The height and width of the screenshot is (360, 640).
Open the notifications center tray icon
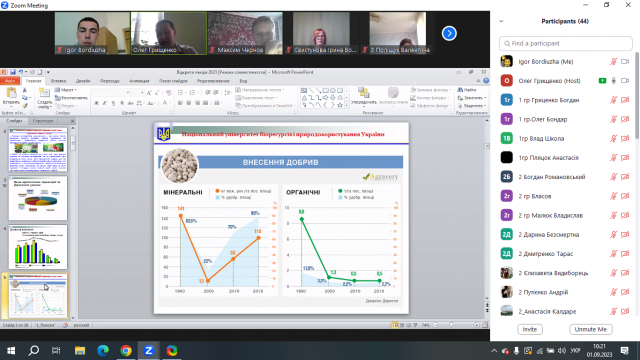(x=624, y=350)
